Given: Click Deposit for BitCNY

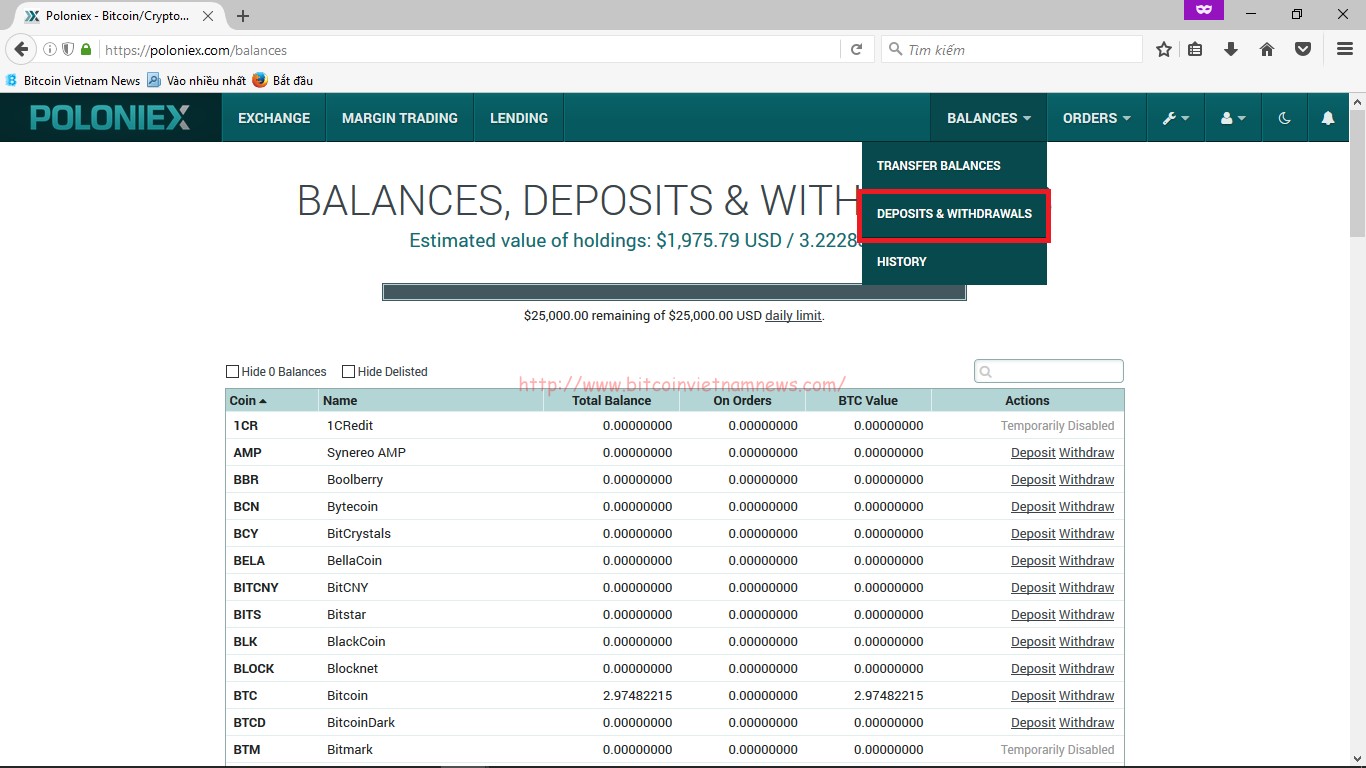Looking at the screenshot, I should (1033, 587).
